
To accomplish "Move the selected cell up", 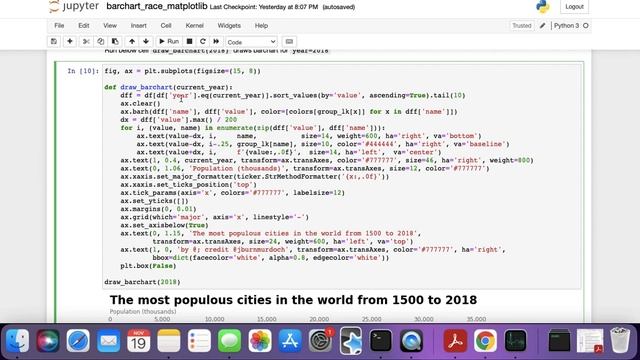I will click(x=132, y=42).
